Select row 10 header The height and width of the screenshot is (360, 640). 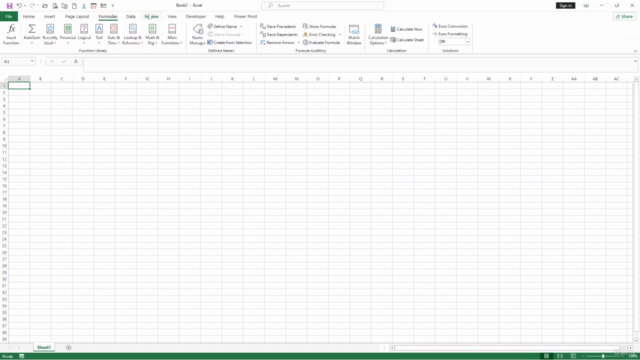(x=4, y=146)
